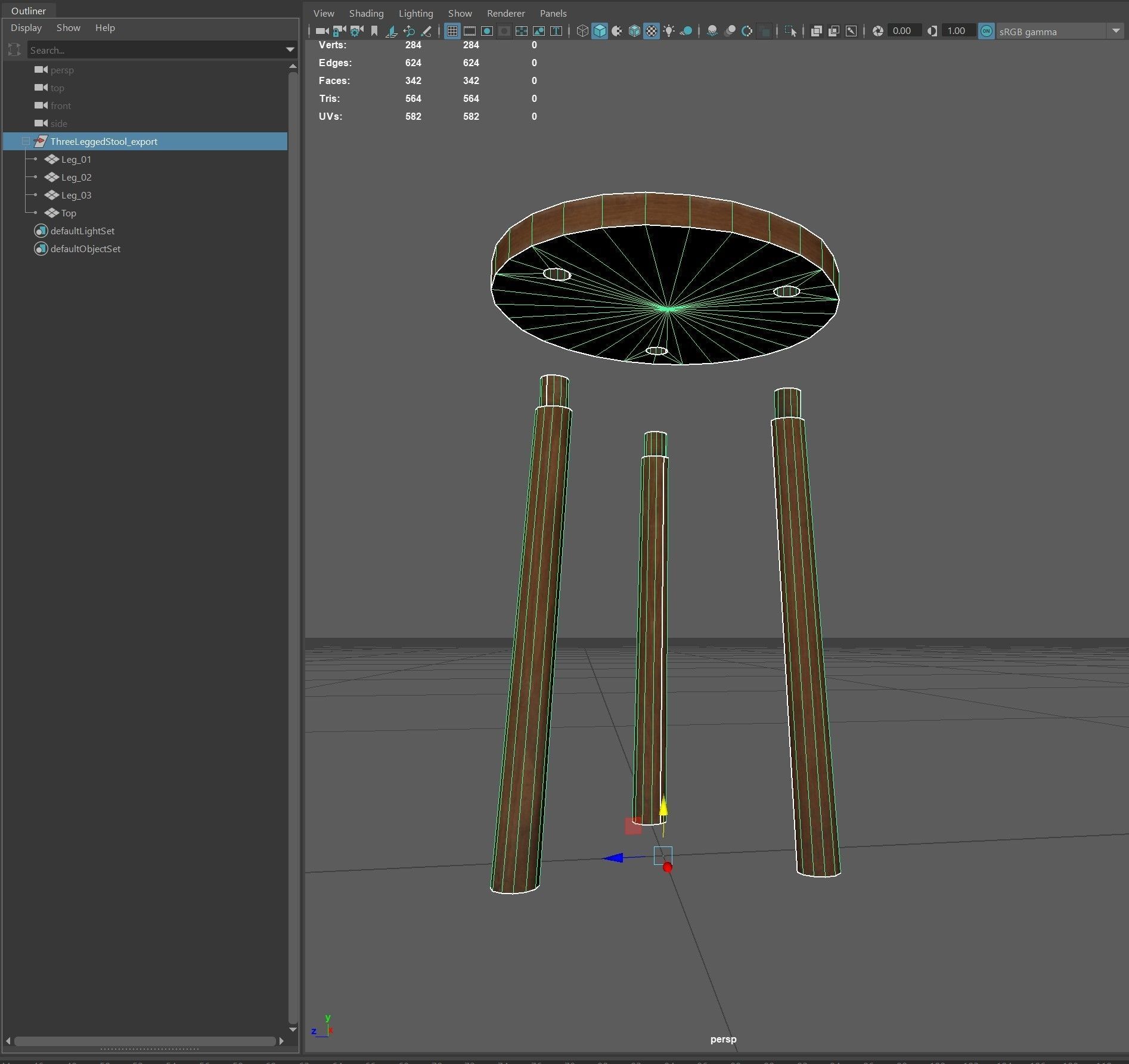
Task: Open the Outliner Display menu
Action: tap(26, 27)
